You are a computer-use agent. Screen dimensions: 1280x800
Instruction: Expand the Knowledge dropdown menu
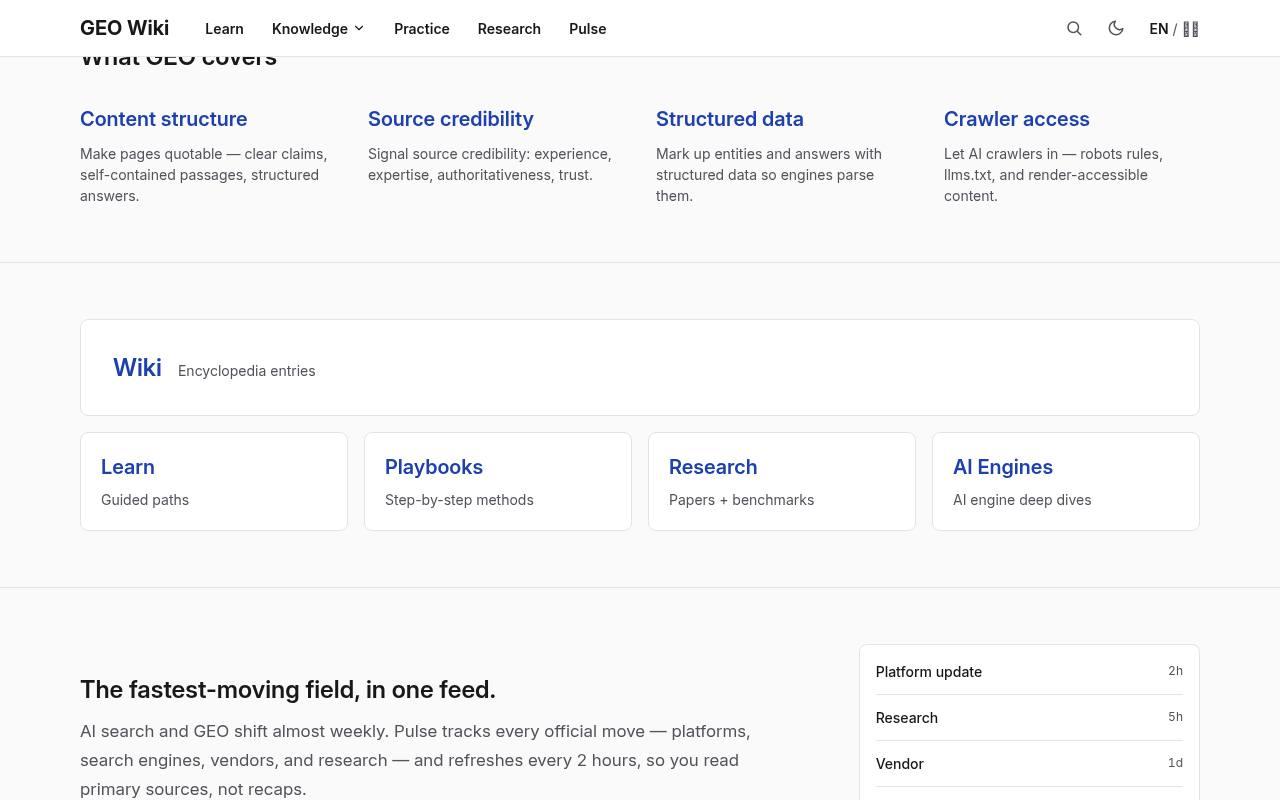pyautogui.click(x=318, y=29)
